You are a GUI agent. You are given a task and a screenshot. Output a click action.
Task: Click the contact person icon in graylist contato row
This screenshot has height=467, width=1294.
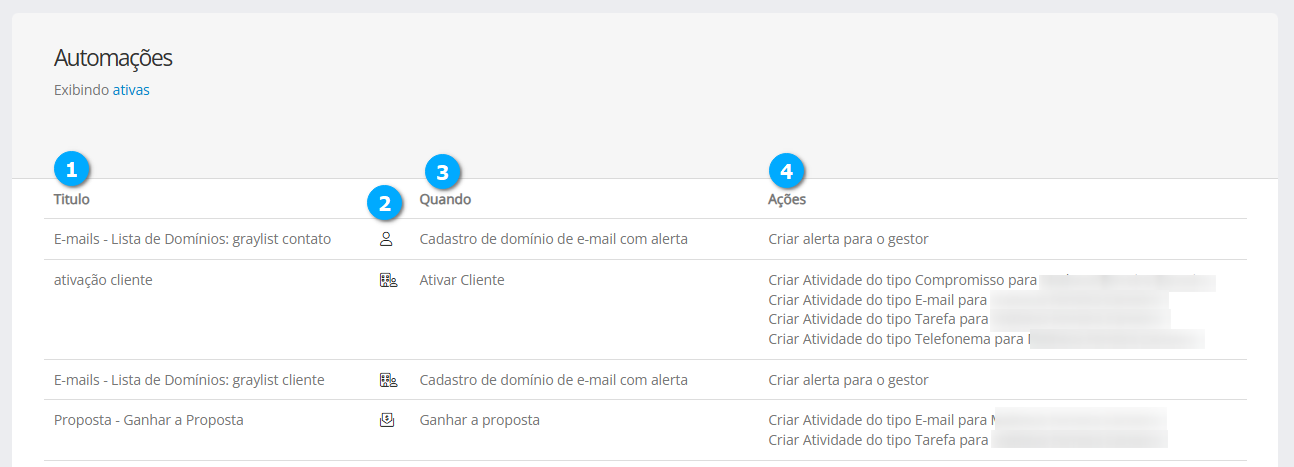tap(386, 239)
